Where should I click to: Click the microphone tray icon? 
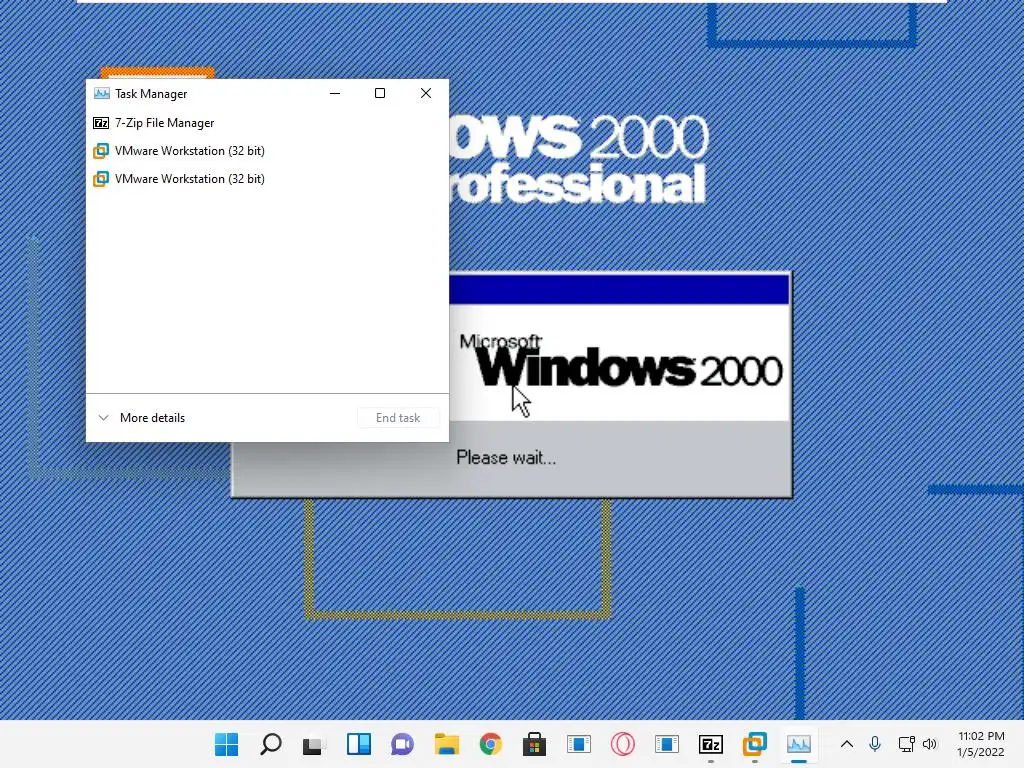point(875,744)
